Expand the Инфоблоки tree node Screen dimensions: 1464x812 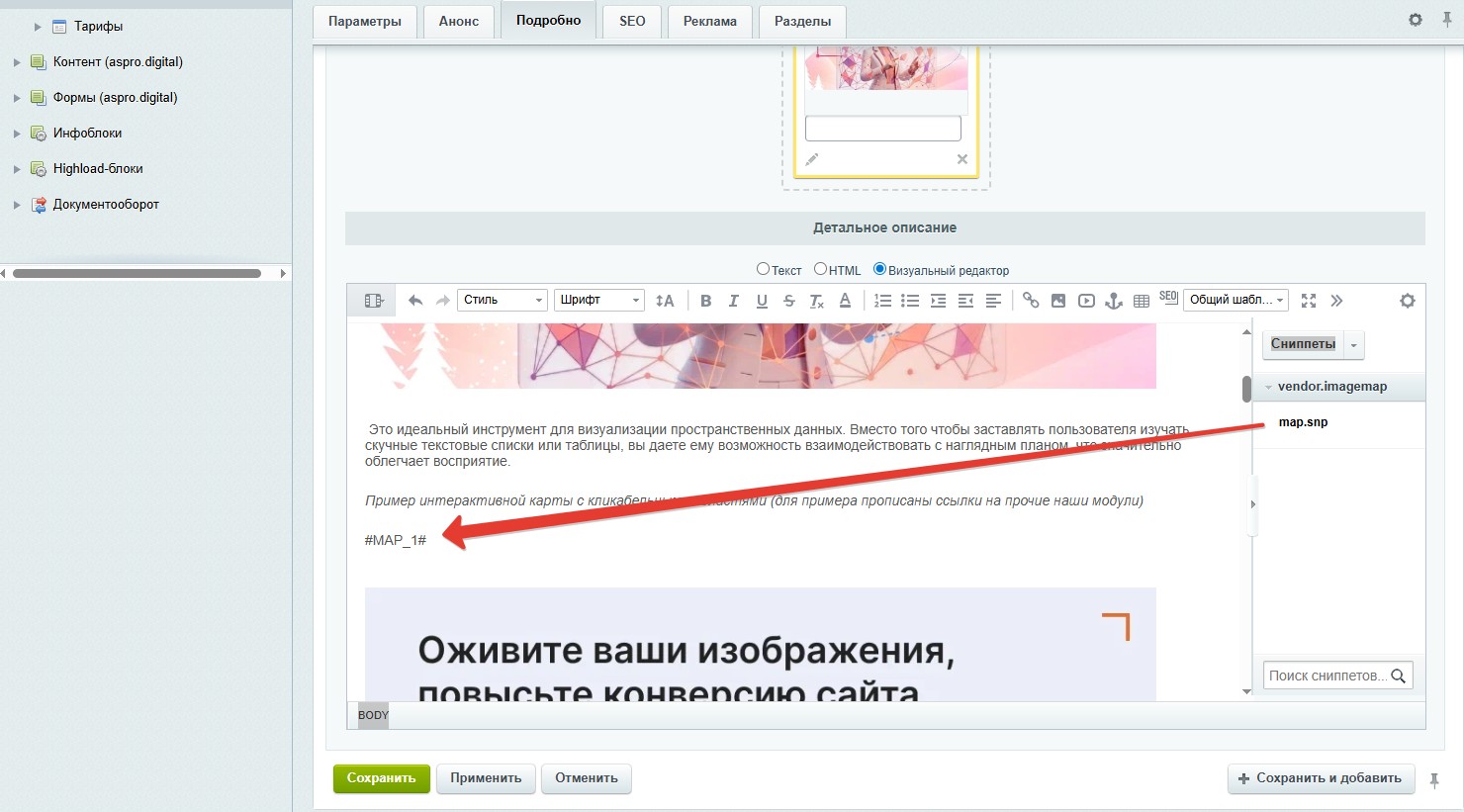(x=17, y=134)
